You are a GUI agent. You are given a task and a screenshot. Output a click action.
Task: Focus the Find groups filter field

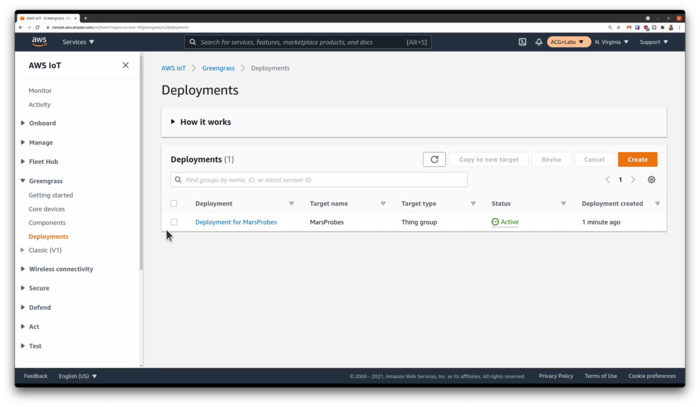tap(319, 180)
